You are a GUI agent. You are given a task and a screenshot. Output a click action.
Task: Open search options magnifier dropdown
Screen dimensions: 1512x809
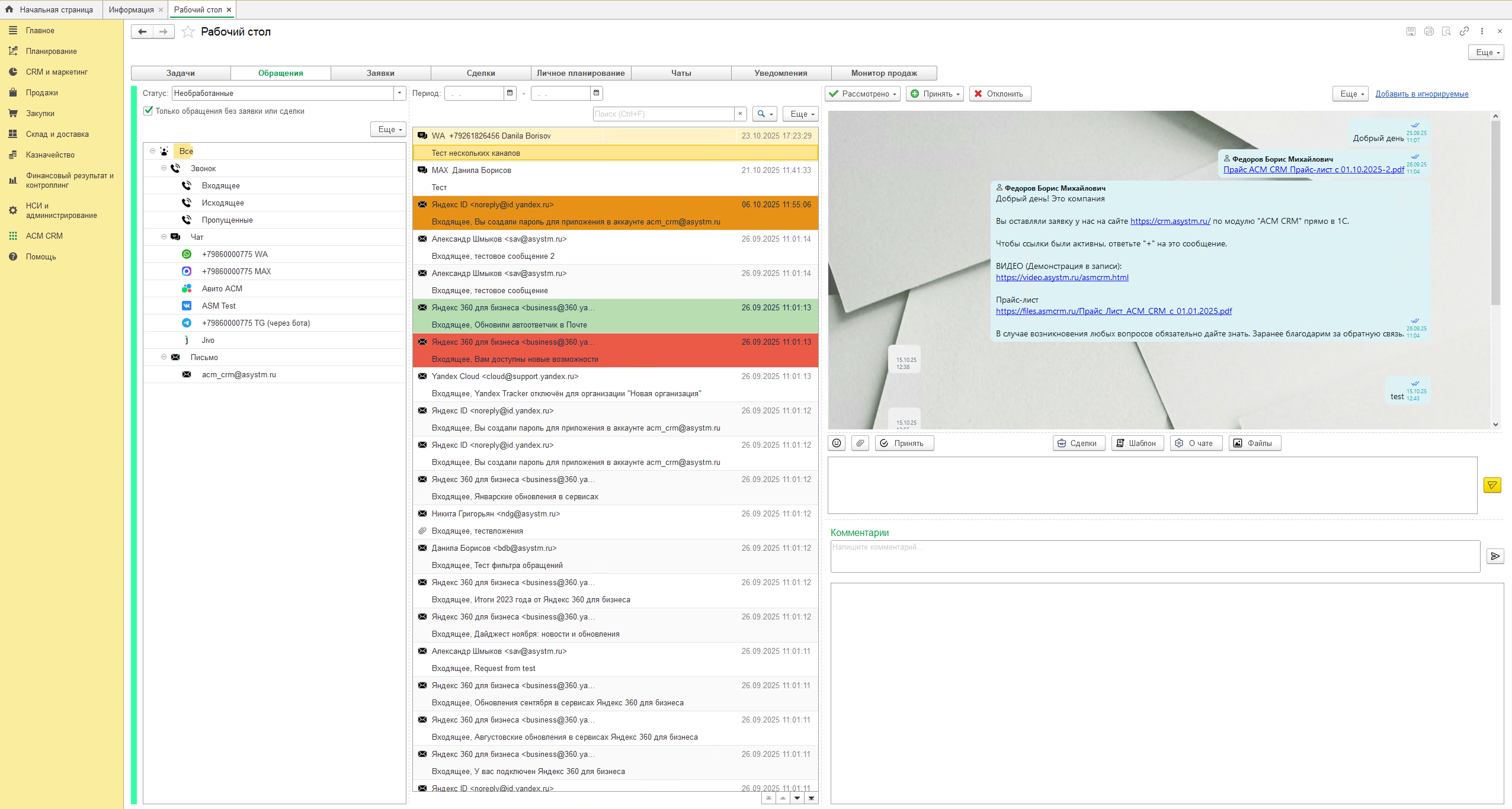[765, 114]
